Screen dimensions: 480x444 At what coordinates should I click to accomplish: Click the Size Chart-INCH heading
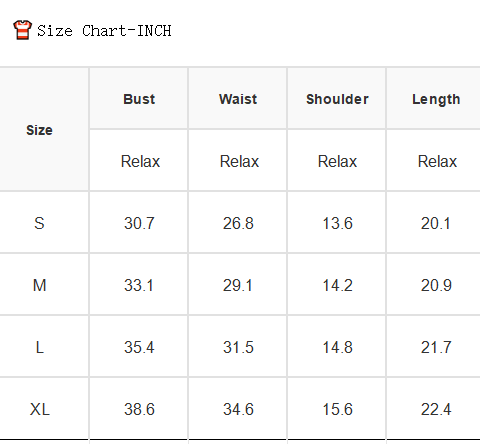(x=104, y=31)
